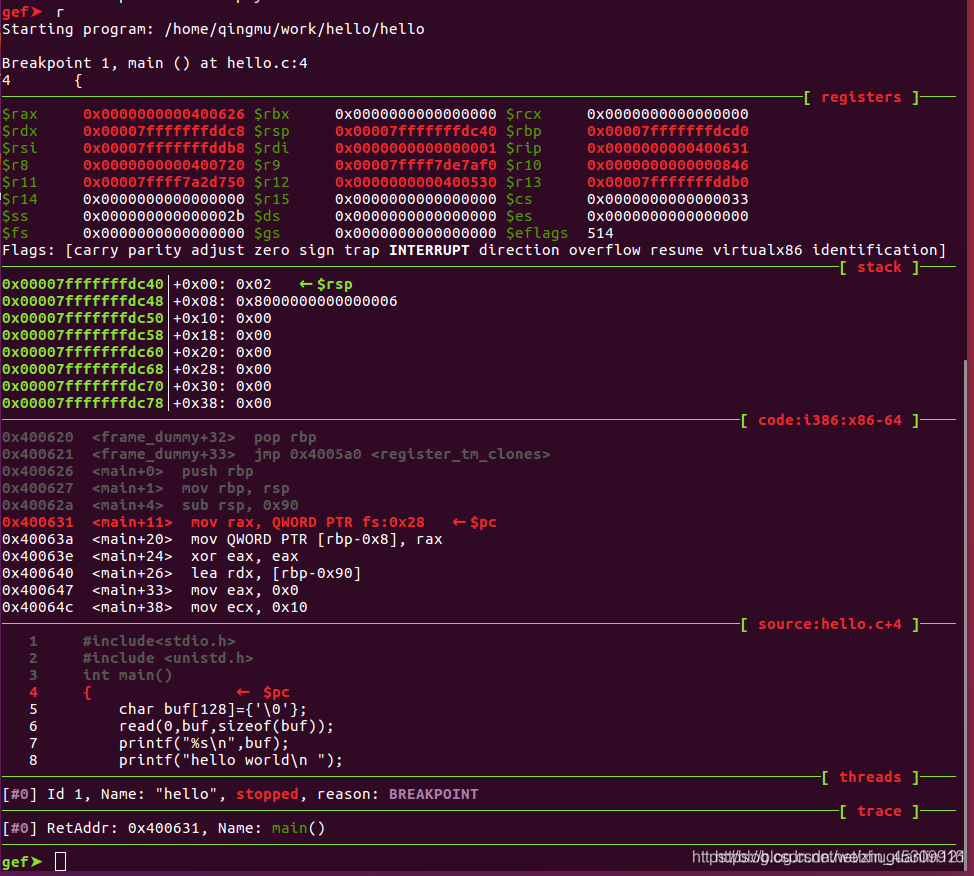Click the mov rbp, rsp instruction
This screenshot has width=974, height=876.
point(235,488)
